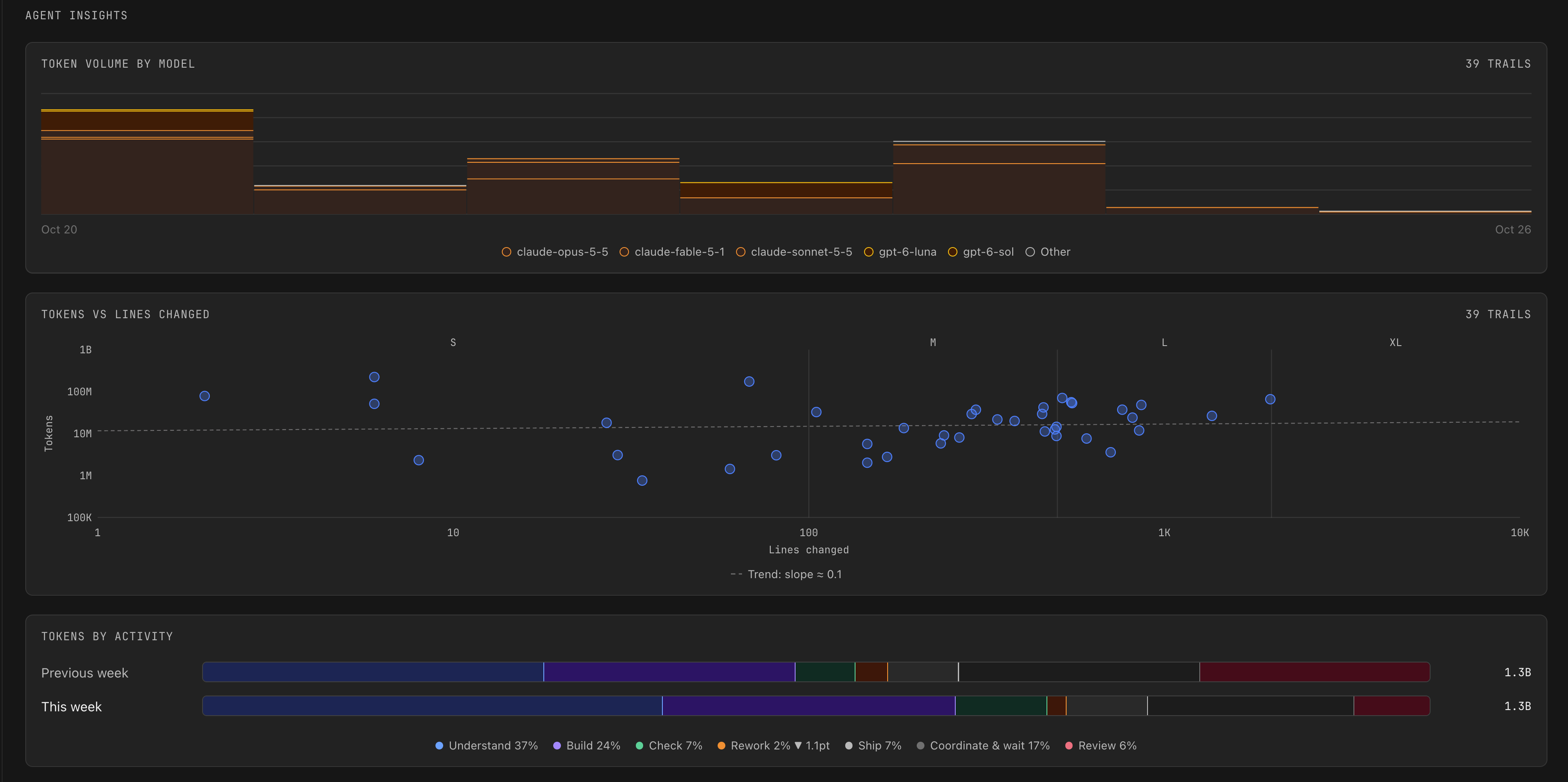Screen dimensions: 1568x782
Task: Click the Build 24% legend item
Action: tap(586, 746)
